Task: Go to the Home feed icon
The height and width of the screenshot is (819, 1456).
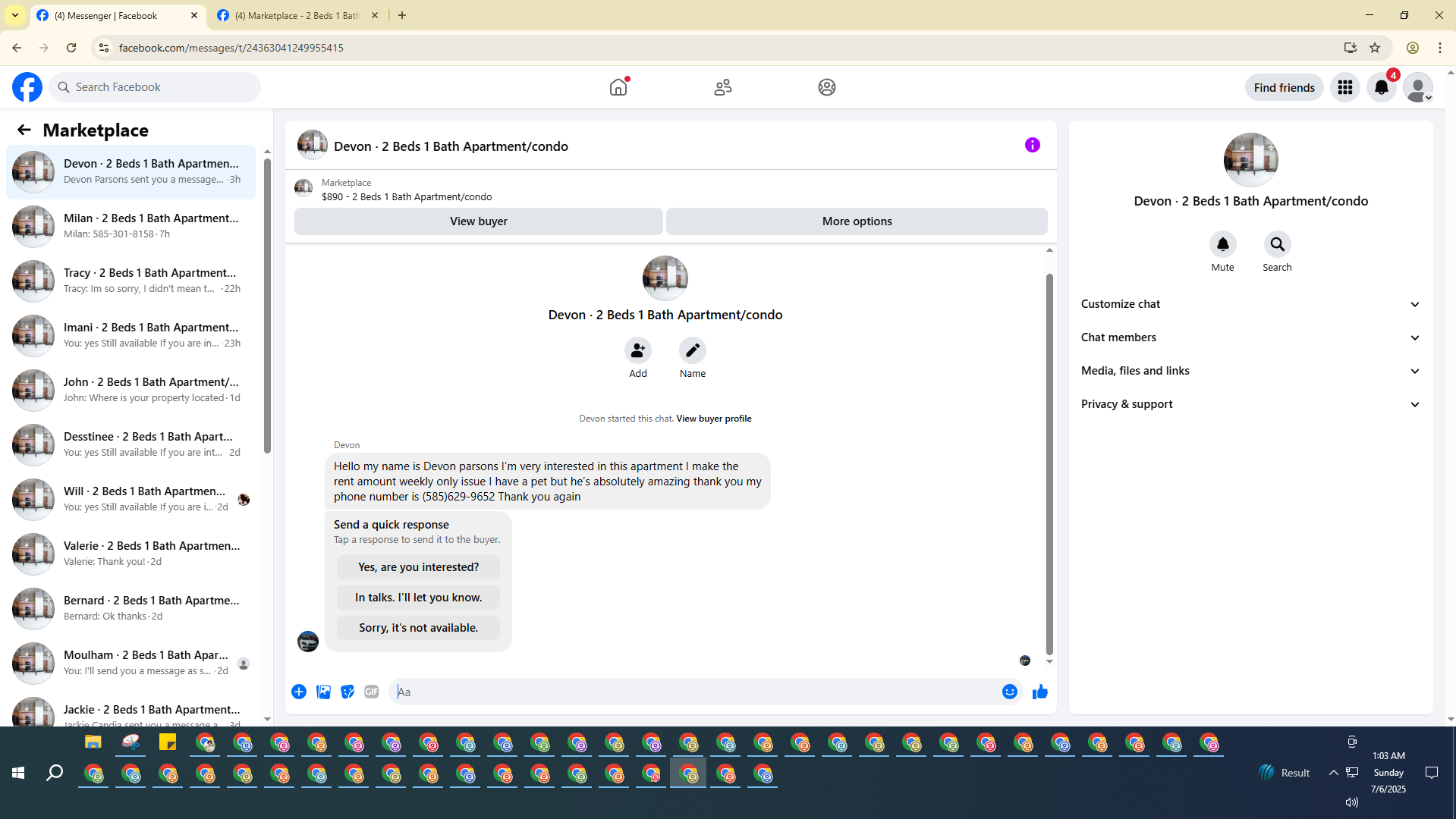Action: [618, 87]
